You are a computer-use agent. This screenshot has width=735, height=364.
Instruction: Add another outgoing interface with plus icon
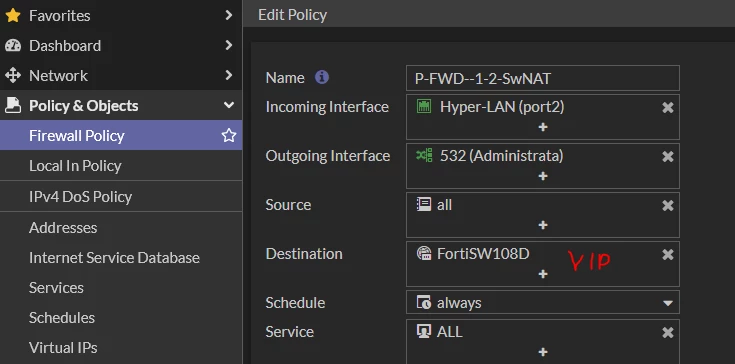click(x=543, y=176)
